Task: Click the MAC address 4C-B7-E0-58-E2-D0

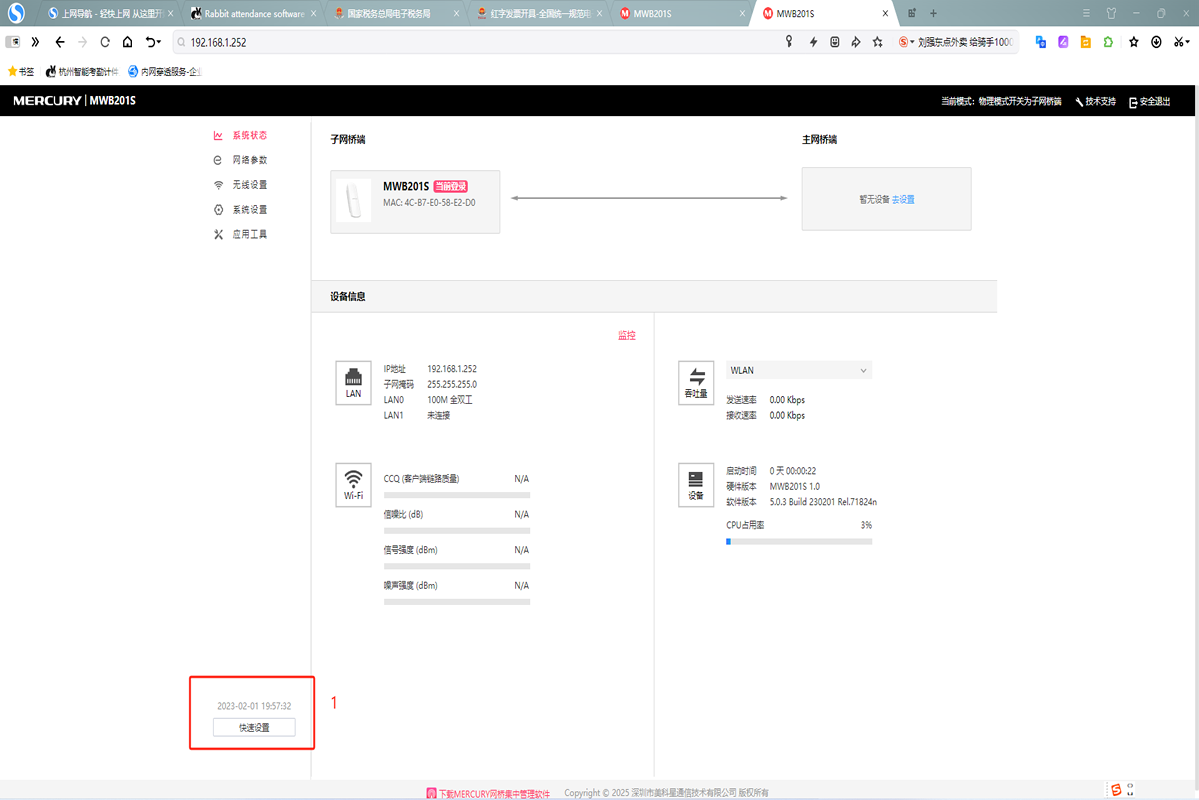Action: point(429,203)
